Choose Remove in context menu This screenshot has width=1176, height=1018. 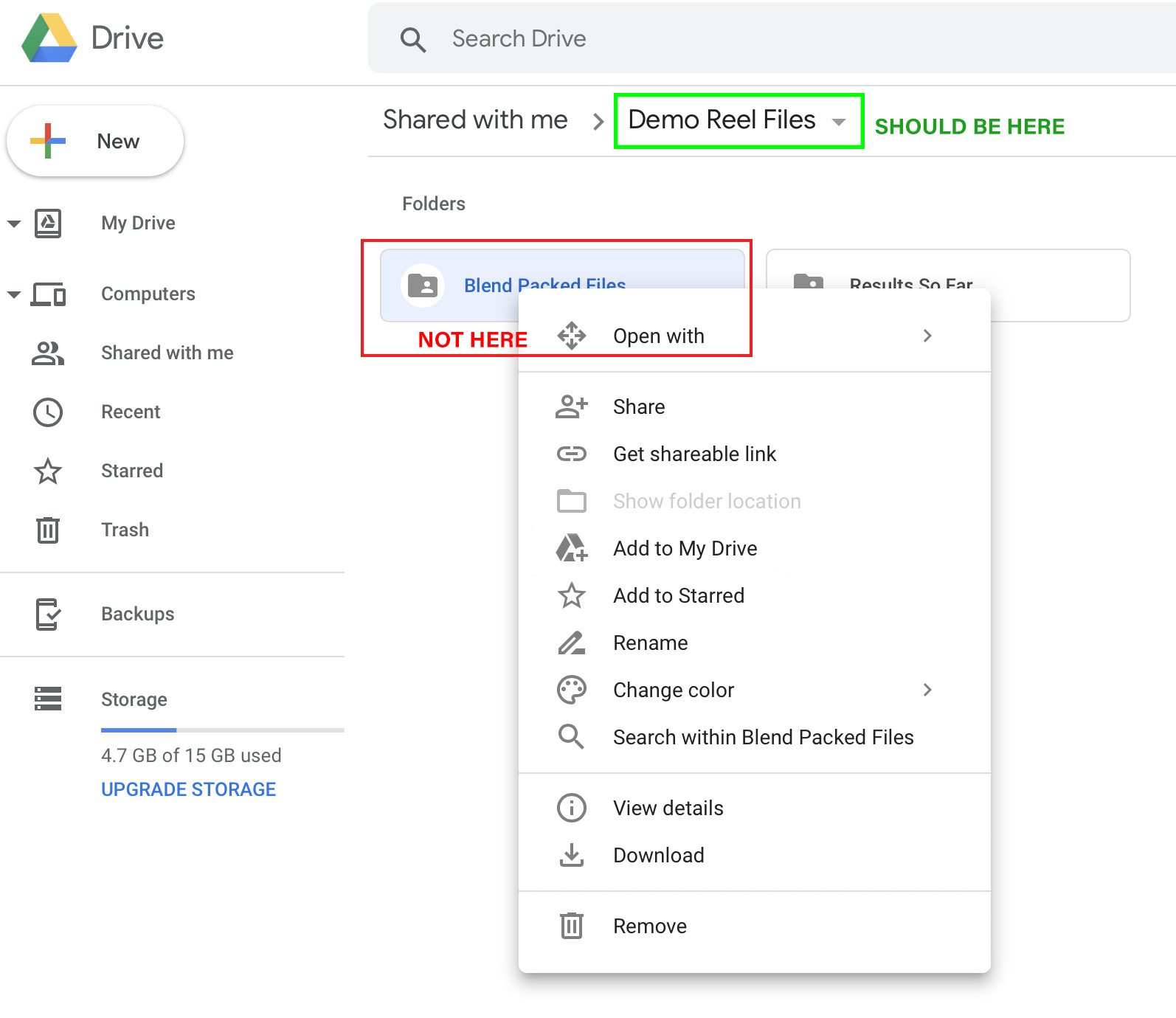pos(754,927)
